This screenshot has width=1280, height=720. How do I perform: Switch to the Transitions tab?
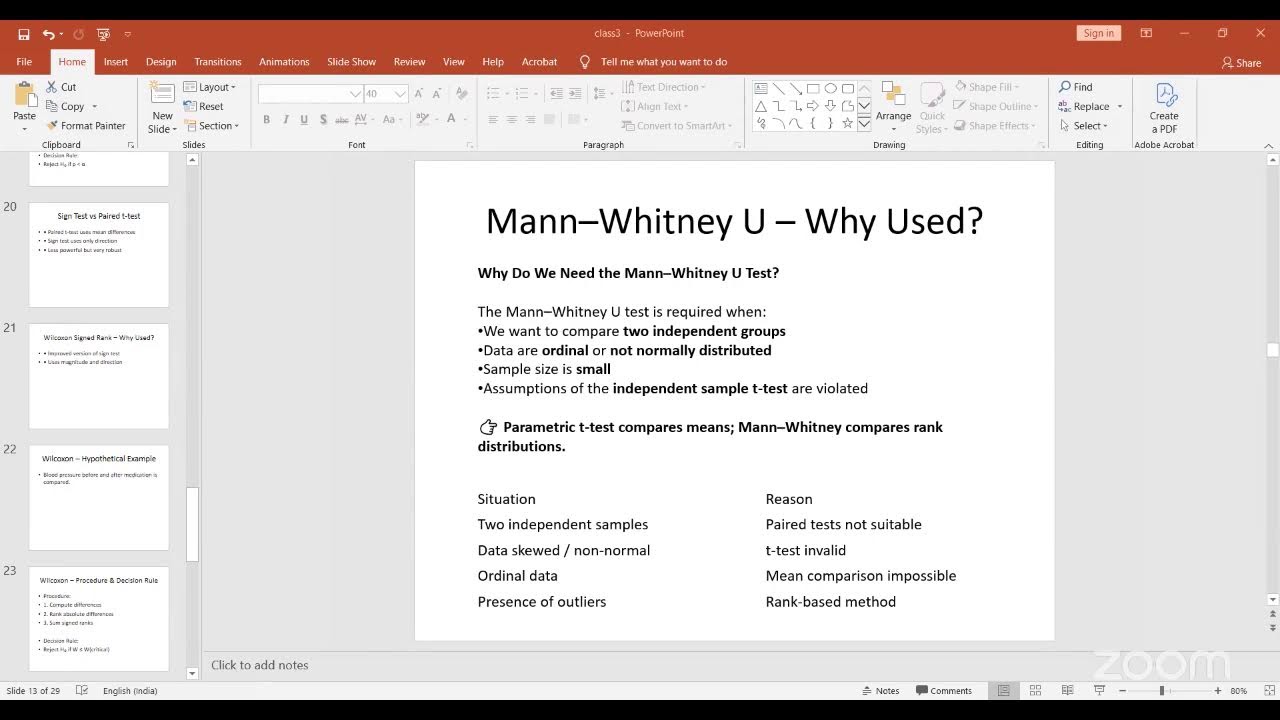(x=218, y=62)
